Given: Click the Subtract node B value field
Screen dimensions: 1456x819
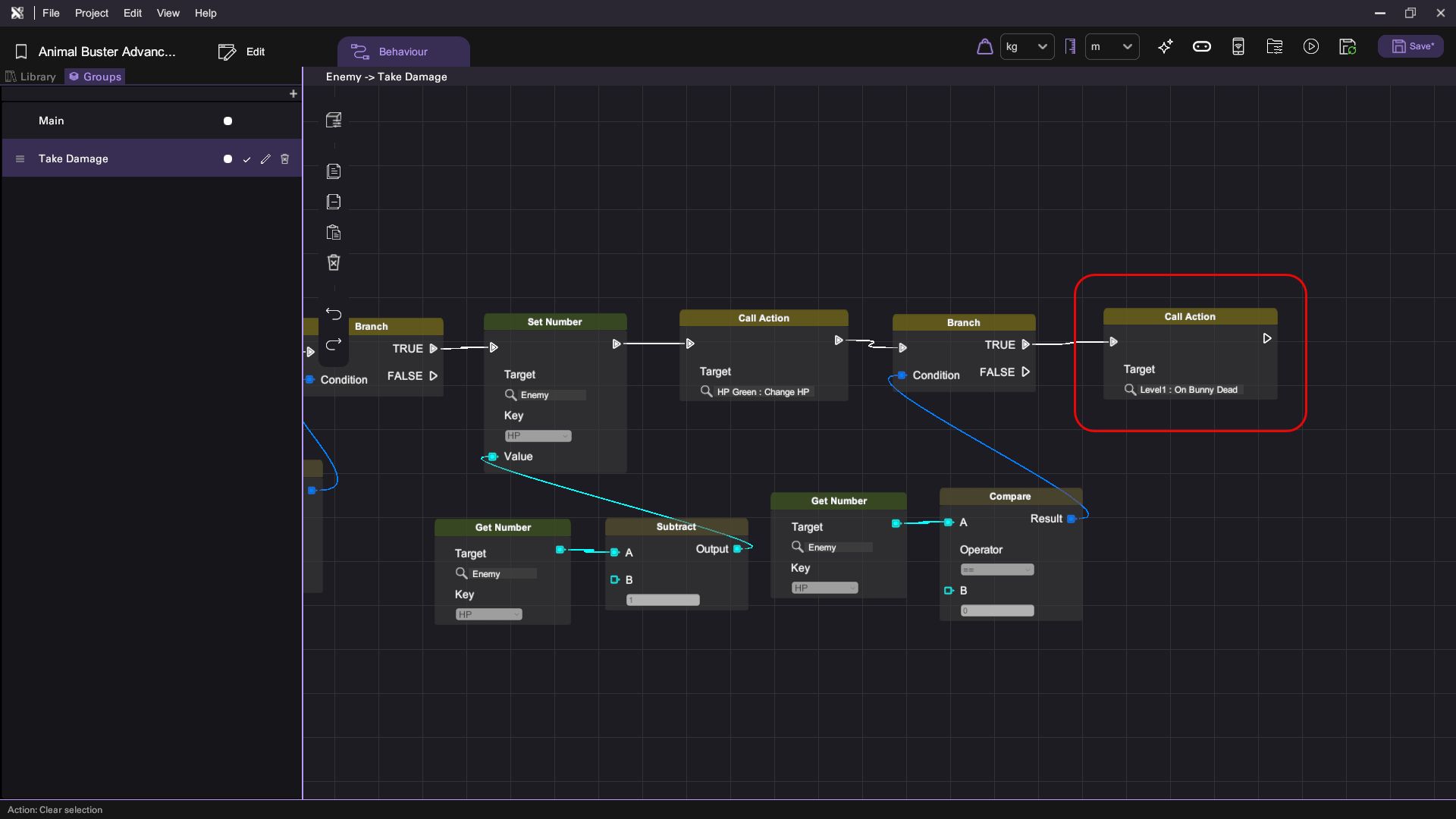Looking at the screenshot, I should coord(663,600).
